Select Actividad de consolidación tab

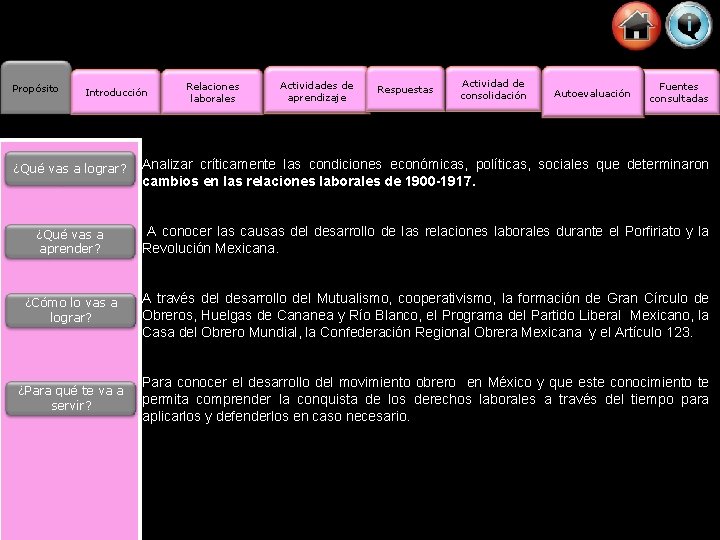click(x=493, y=89)
